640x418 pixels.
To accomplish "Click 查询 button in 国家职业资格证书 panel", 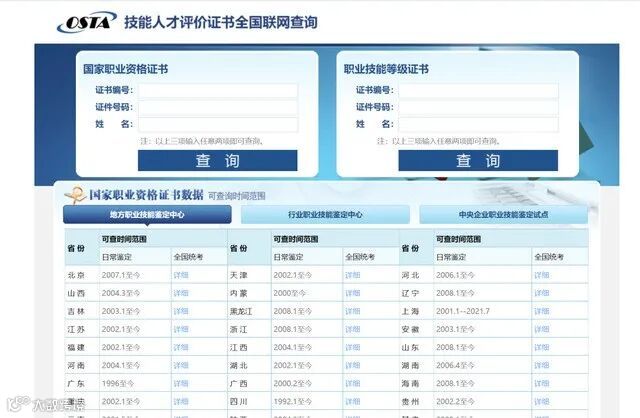I will pos(218,160).
